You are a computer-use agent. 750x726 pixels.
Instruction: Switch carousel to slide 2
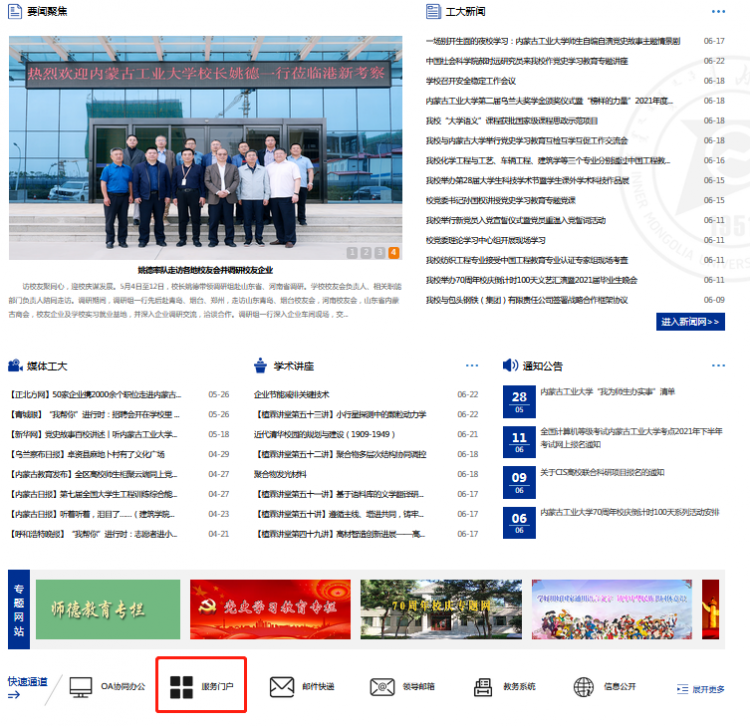(366, 252)
